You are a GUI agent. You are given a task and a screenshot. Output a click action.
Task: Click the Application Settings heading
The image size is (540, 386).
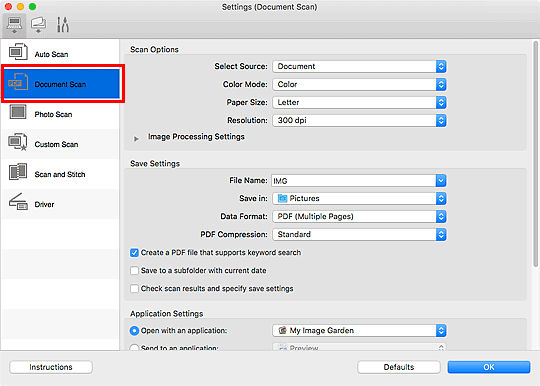pyautogui.click(x=167, y=314)
